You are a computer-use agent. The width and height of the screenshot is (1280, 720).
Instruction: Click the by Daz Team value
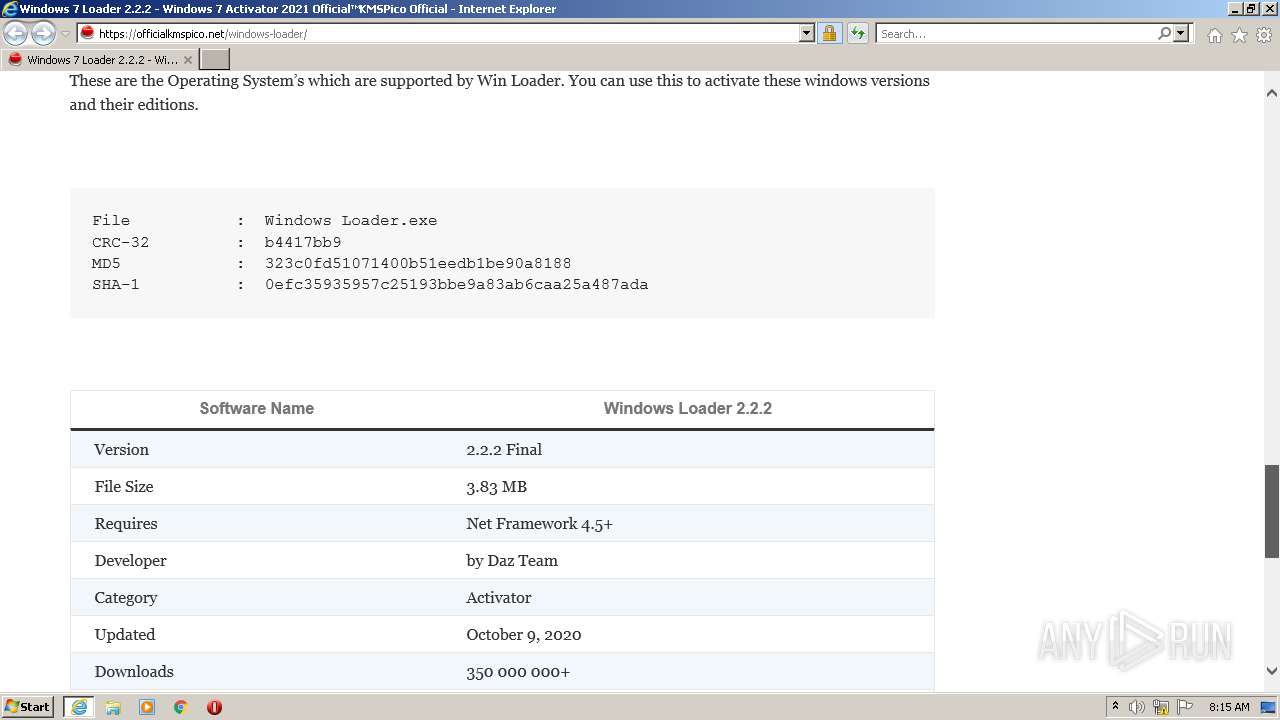coord(512,560)
